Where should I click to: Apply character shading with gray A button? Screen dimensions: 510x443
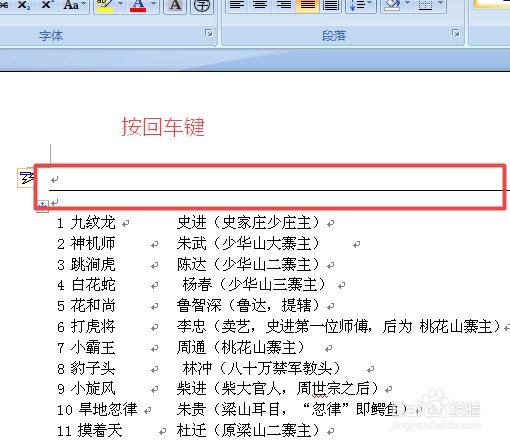click(x=175, y=5)
